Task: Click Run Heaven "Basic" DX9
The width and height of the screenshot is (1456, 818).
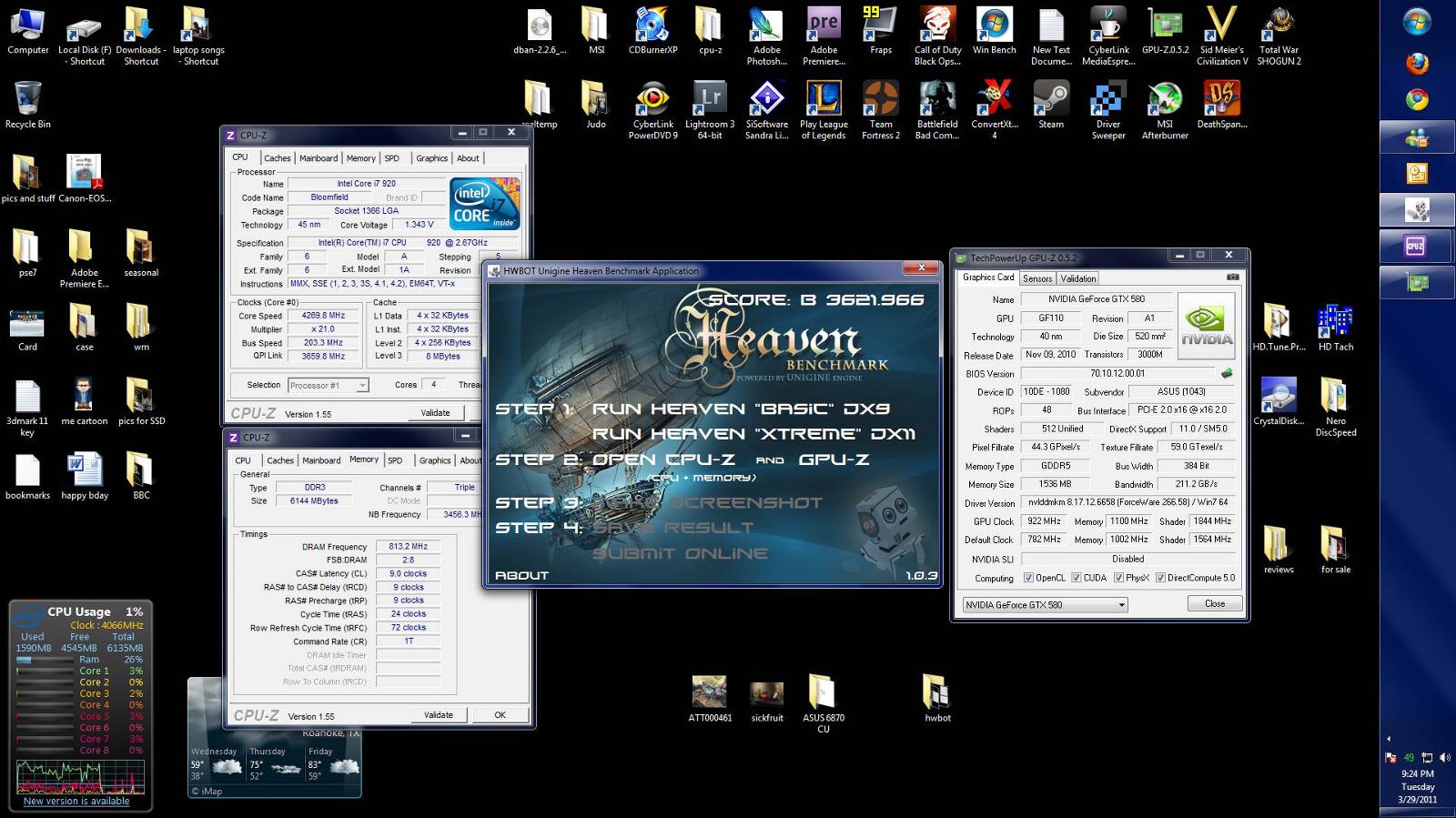Action: coord(741,409)
